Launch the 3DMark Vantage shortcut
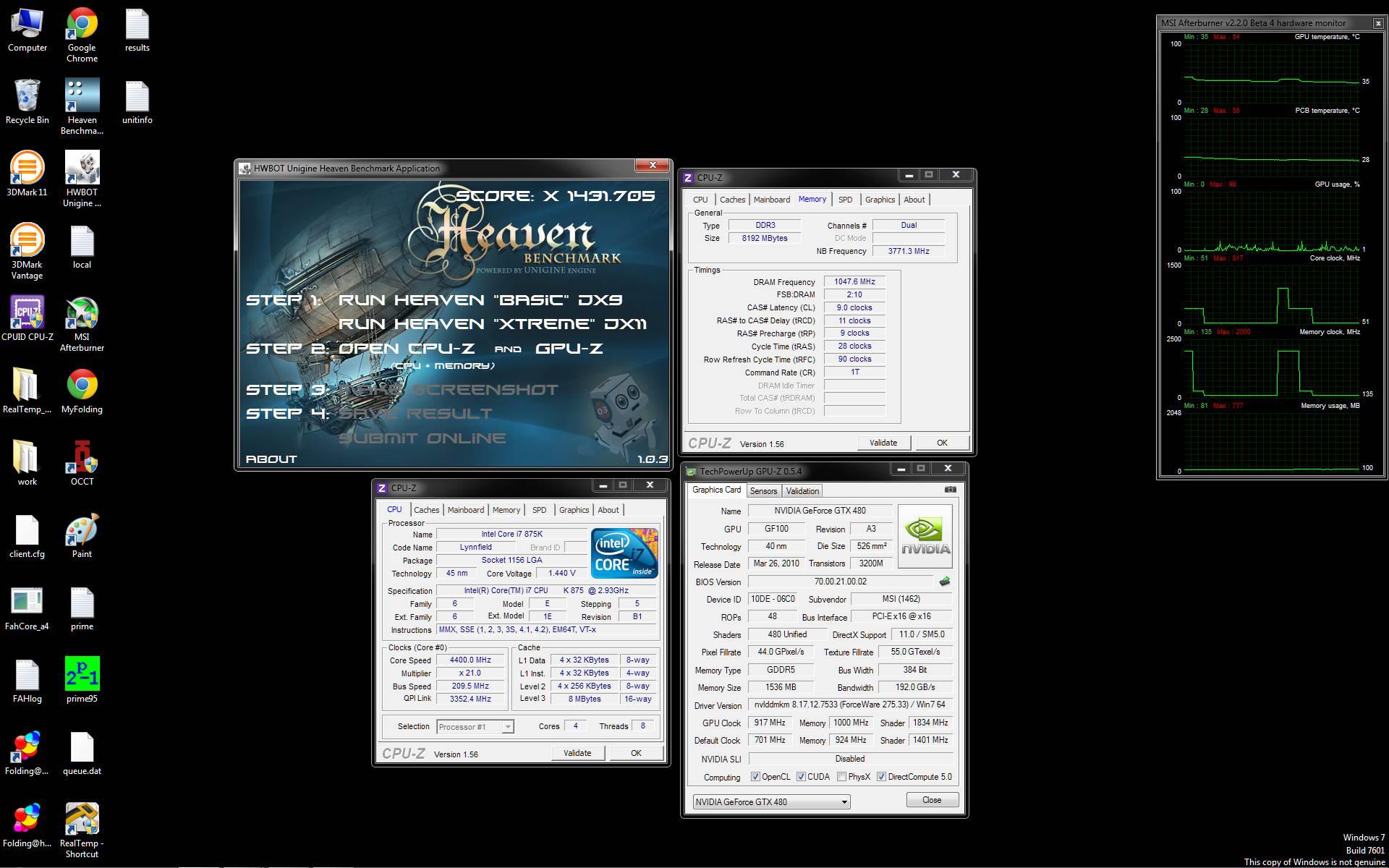Screen dimensions: 1389x868 27,252
